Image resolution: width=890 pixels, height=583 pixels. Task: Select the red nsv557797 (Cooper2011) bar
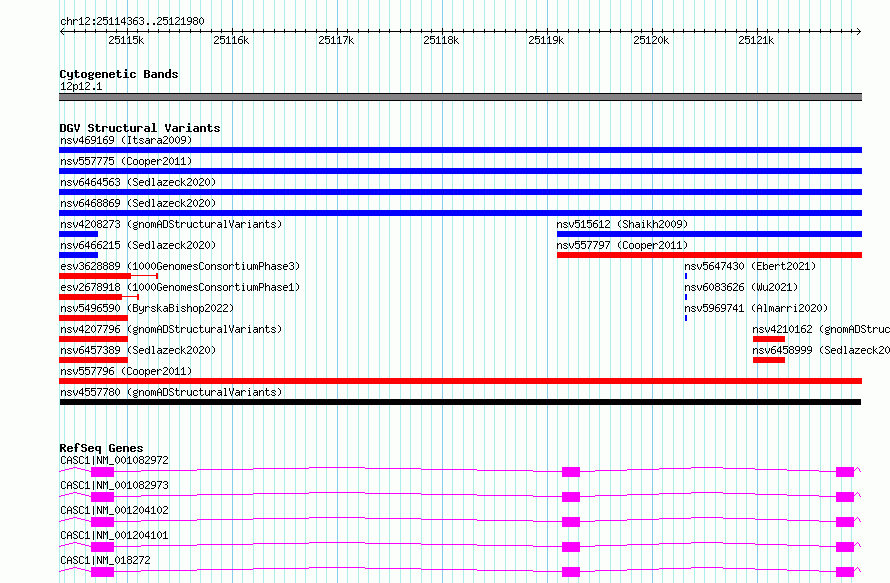pos(710,255)
